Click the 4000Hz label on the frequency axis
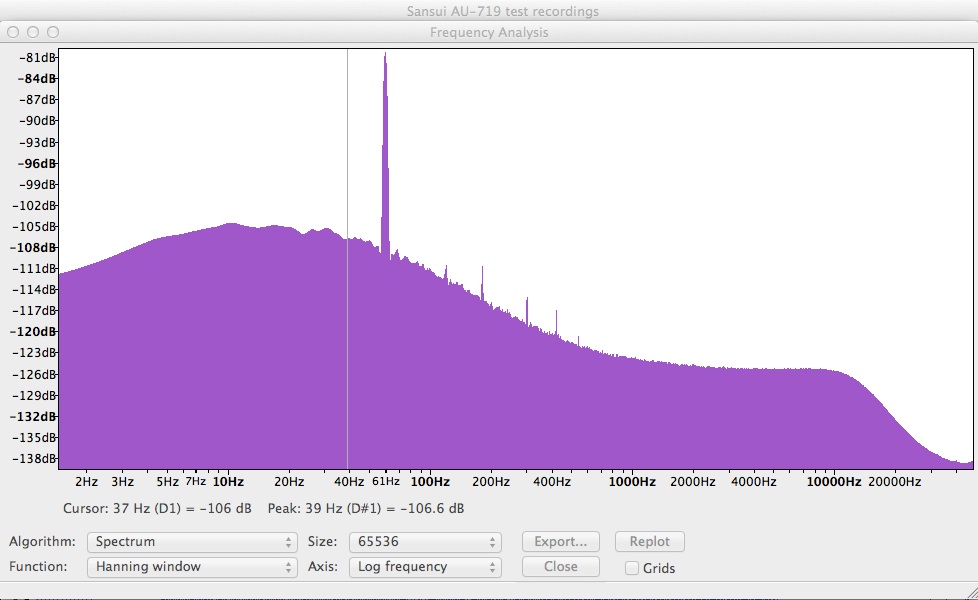The width and height of the screenshot is (978, 600). pos(753,481)
